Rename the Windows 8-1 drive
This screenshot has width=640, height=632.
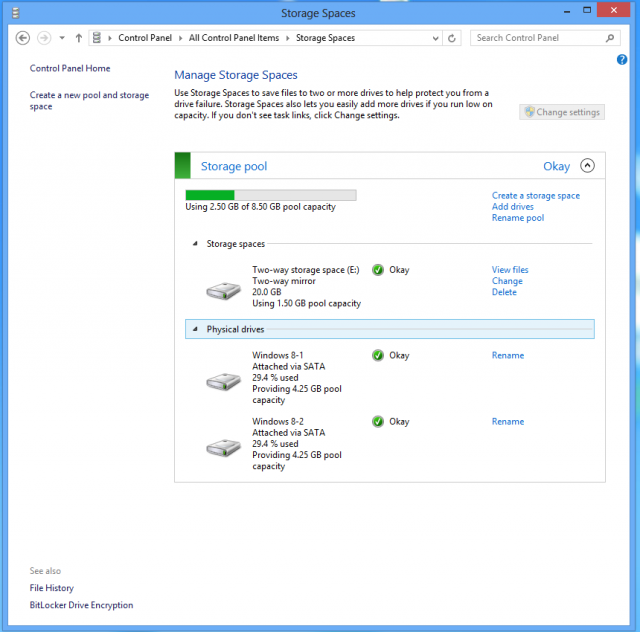508,355
